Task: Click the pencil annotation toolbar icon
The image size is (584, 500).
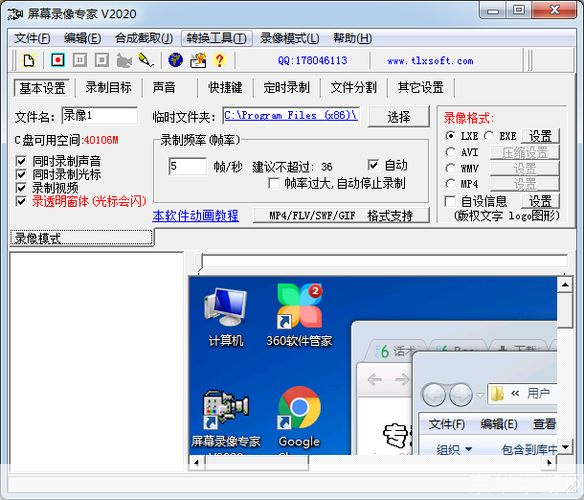Action: (x=146, y=60)
